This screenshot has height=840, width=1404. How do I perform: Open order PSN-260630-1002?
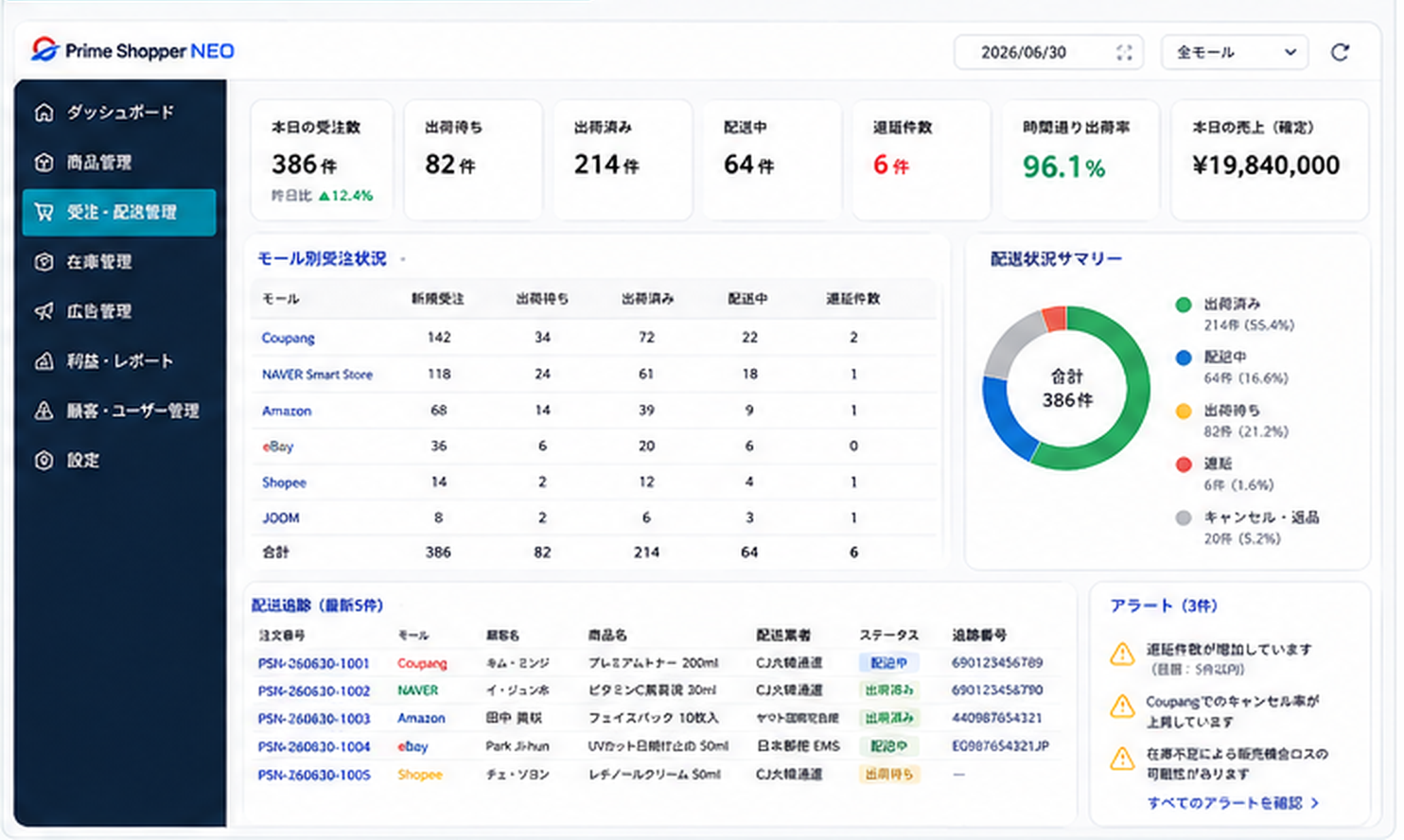tap(313, 691)
